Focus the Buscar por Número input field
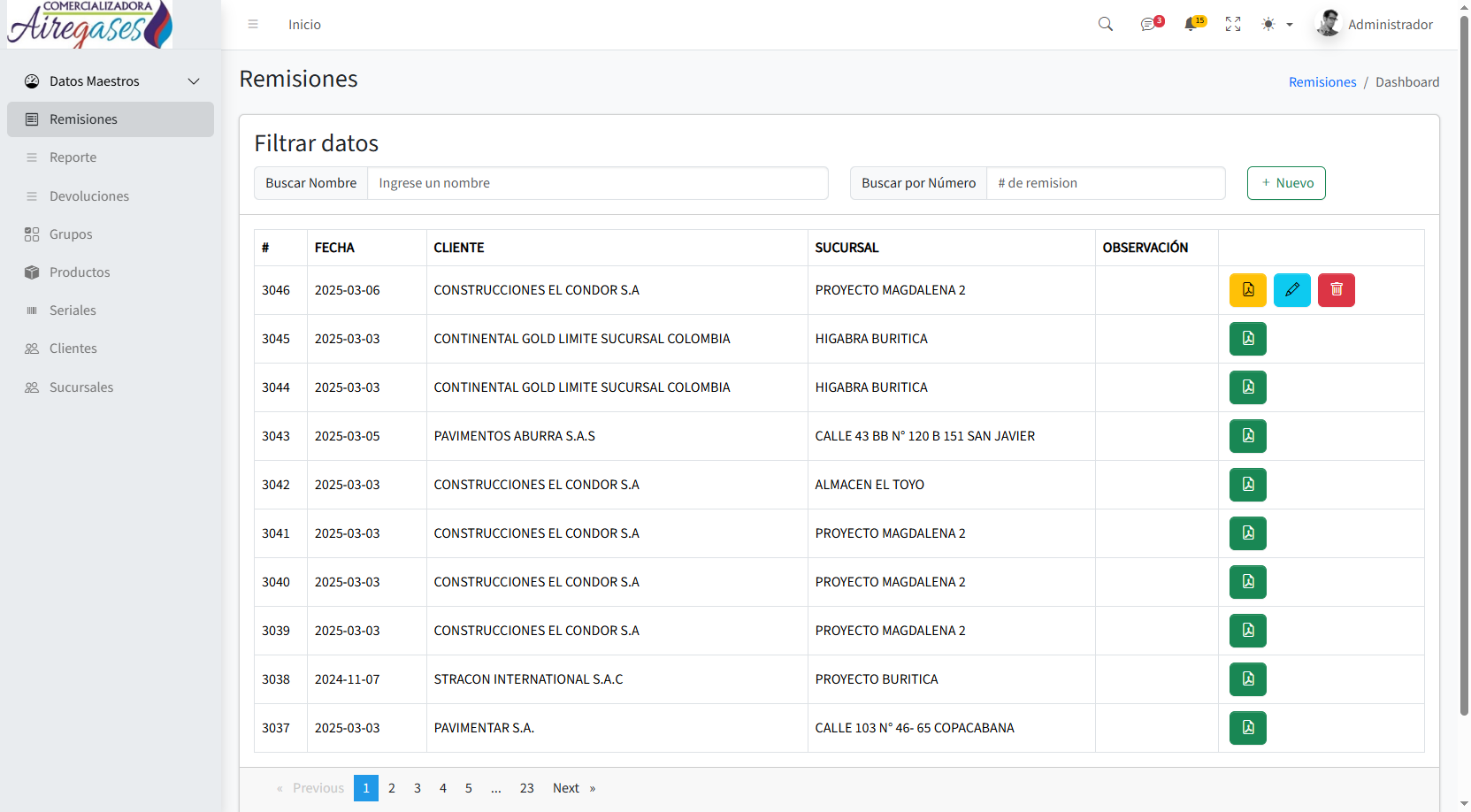The width and height of the screenshot is (1471, 812). point(1105,183)
